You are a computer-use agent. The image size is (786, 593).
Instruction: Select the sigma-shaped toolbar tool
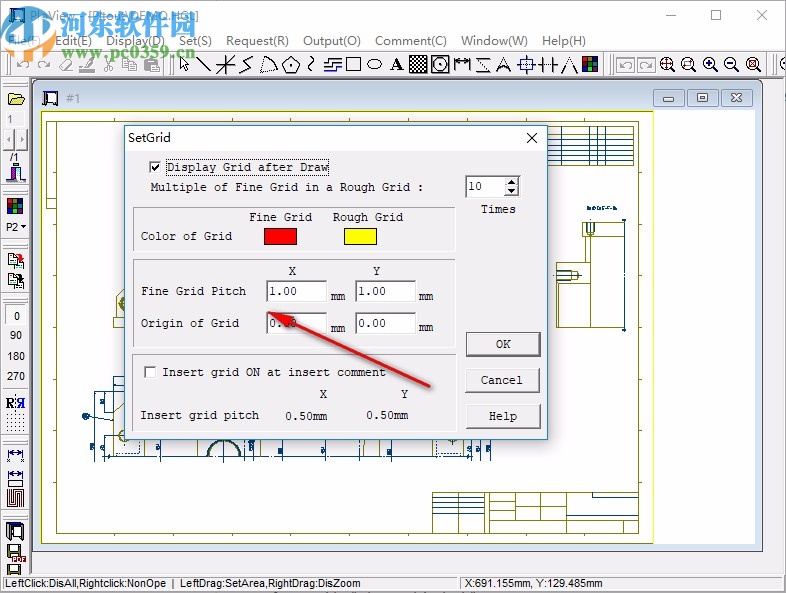tap(483, 64)
